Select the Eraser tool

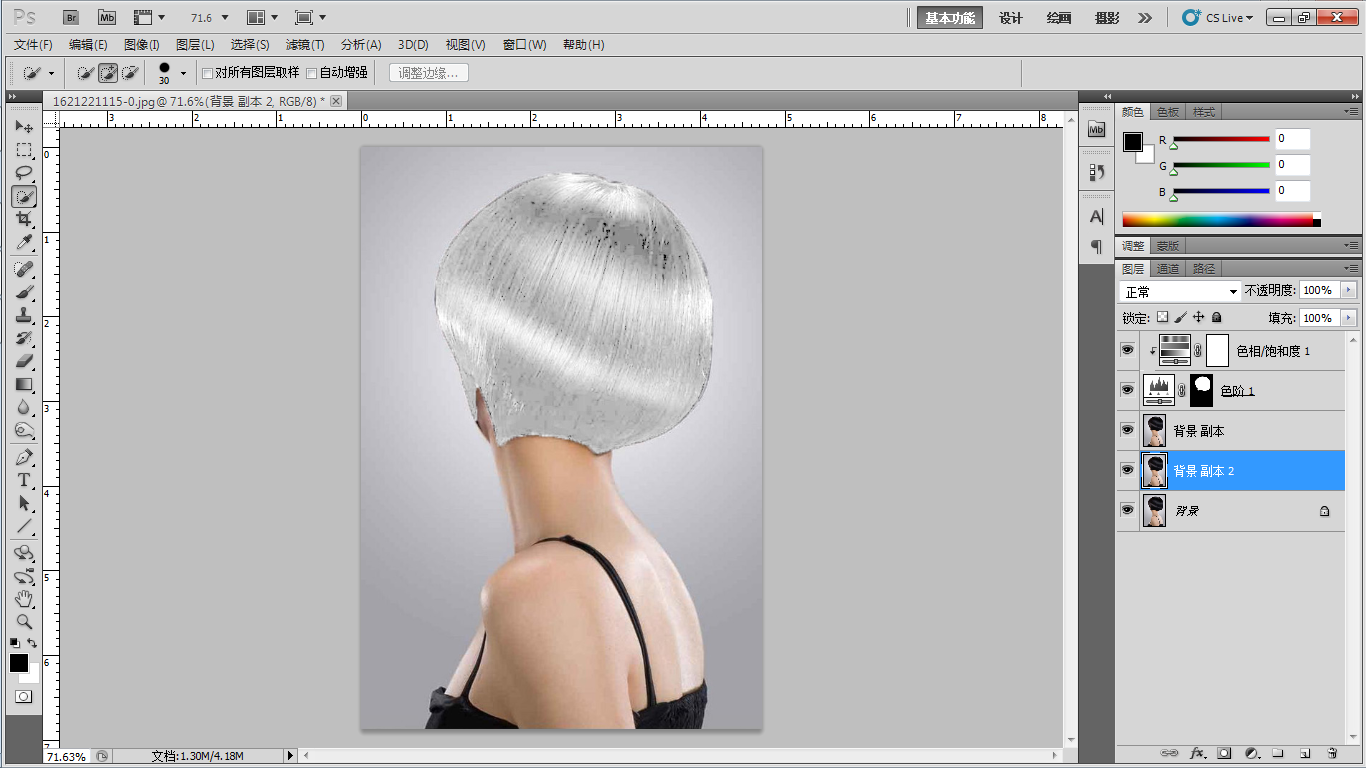(24, 361)
